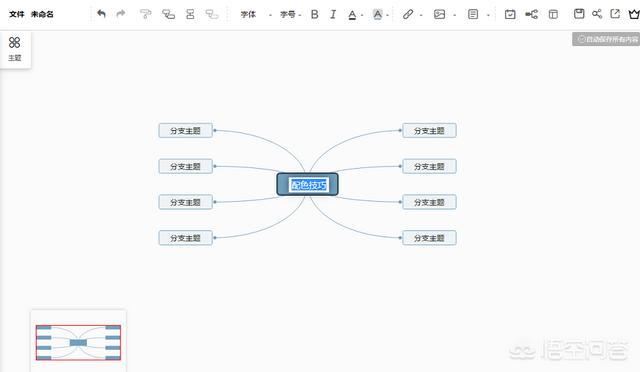Select the upper-left 分支主题 branch node
640x372 pixels.
pyautogui.click(x=185, y=131)
